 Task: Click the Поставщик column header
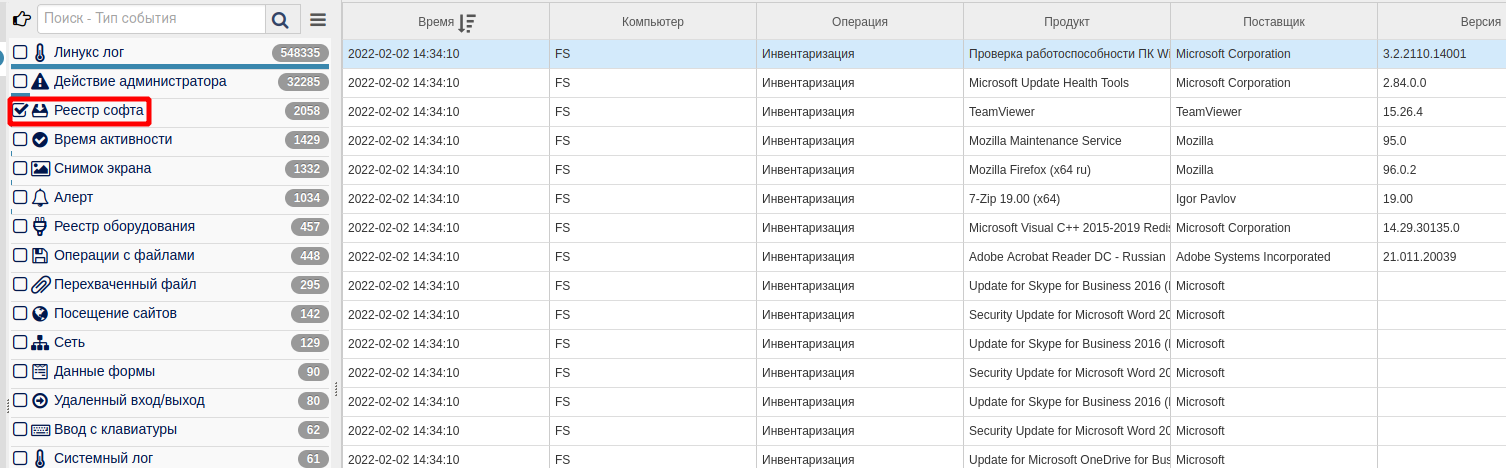1273,22
